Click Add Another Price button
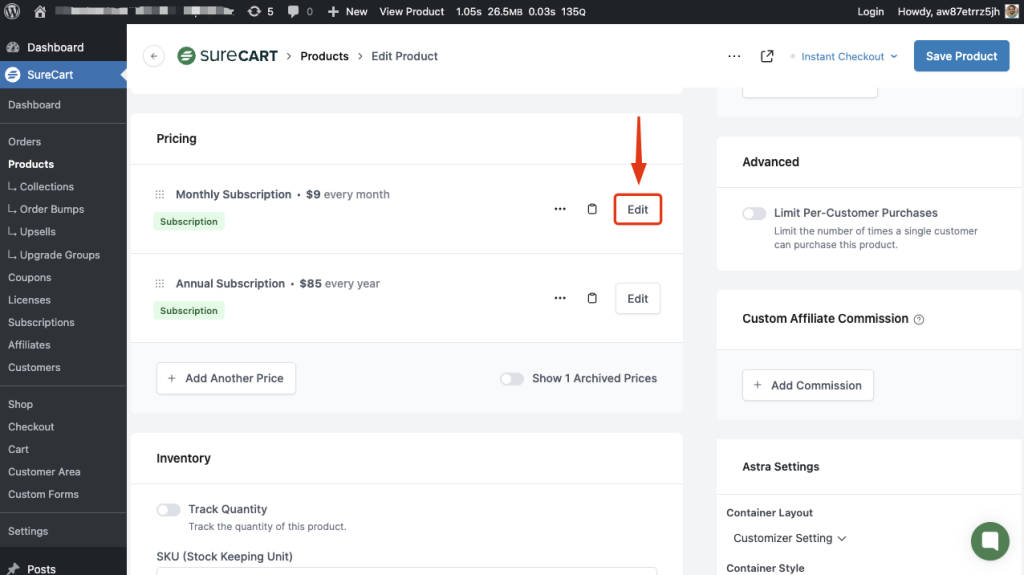Screen dimensions: 1024x575 (x=226, y=378)
